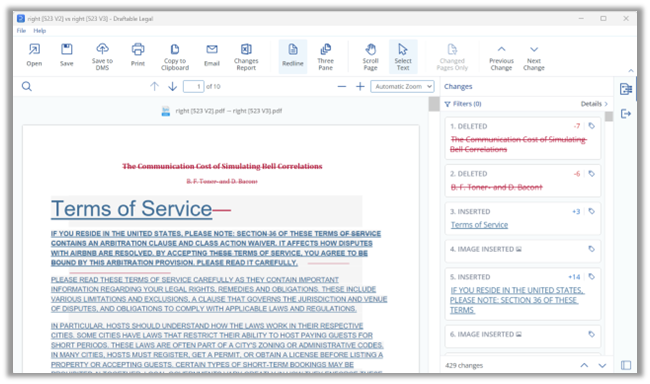Click the struck-through Bell Correlations title in document
Screen dimensions: 650x384
222,166
